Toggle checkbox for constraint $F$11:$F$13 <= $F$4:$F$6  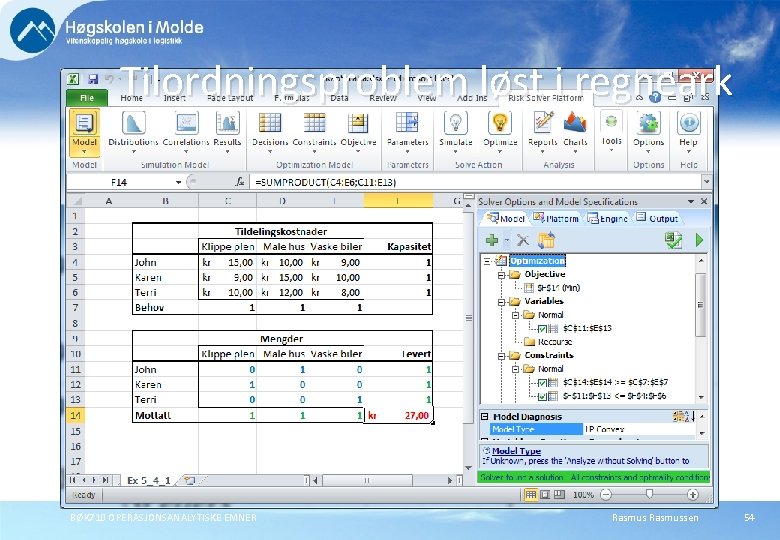543,396
